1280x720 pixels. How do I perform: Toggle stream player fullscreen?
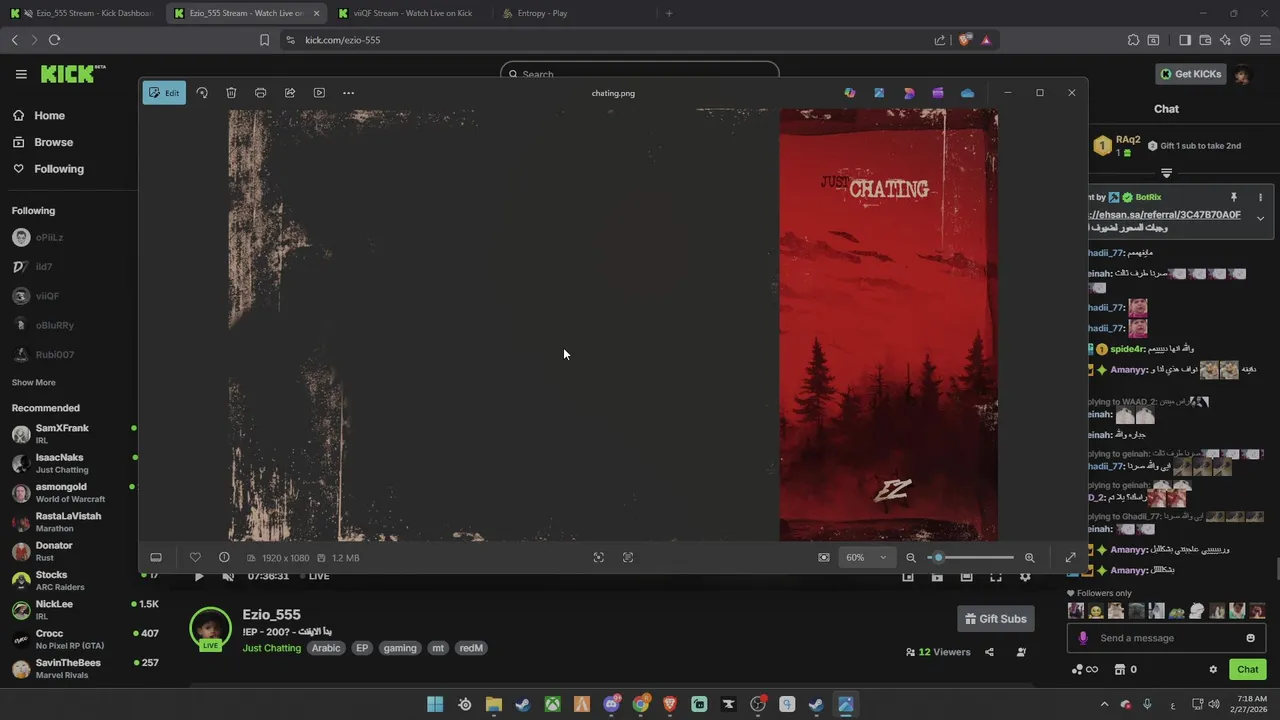[996, 577]
